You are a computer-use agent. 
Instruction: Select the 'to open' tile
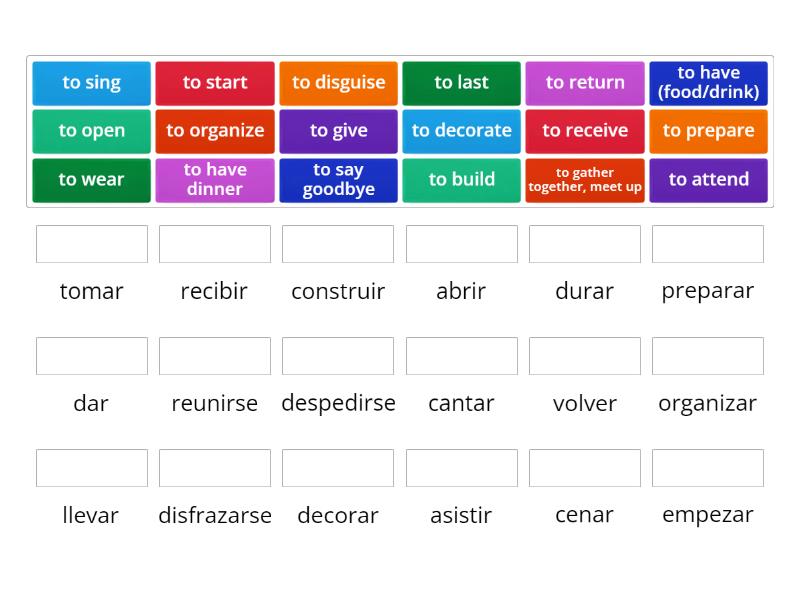[x=91, y=131]
